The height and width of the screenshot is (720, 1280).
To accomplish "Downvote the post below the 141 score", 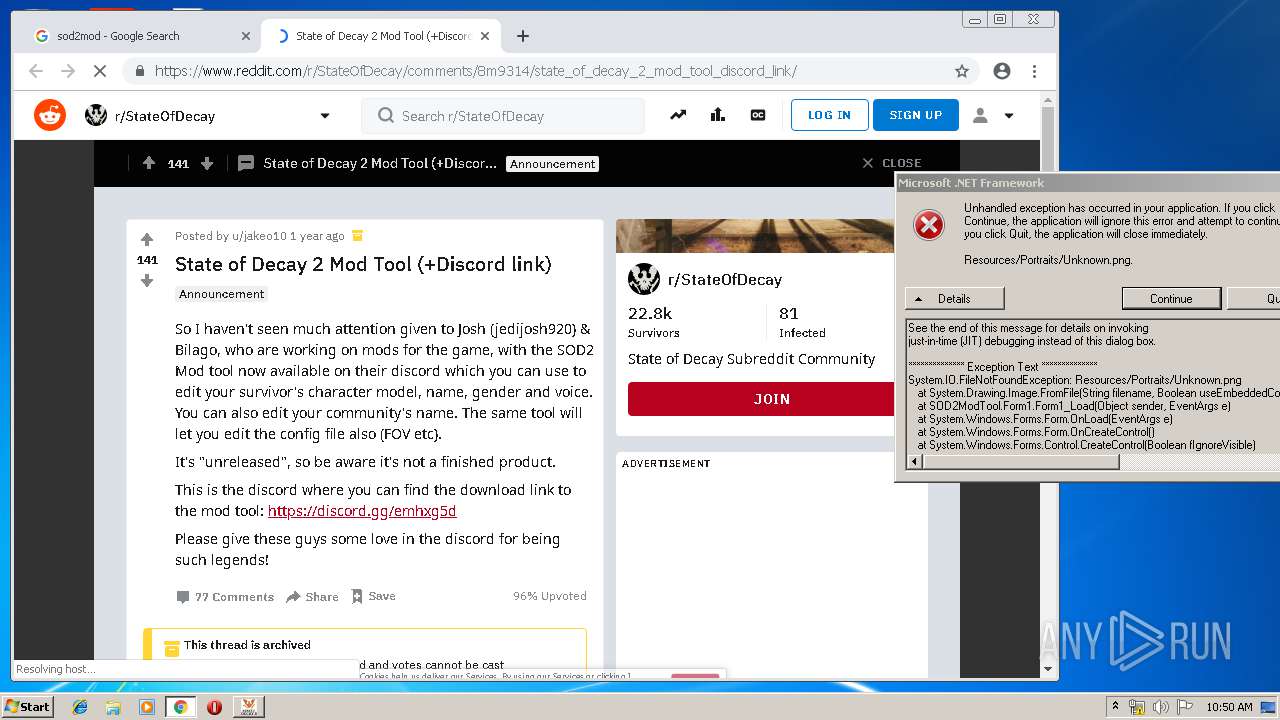I will click(x=147, y=281).
